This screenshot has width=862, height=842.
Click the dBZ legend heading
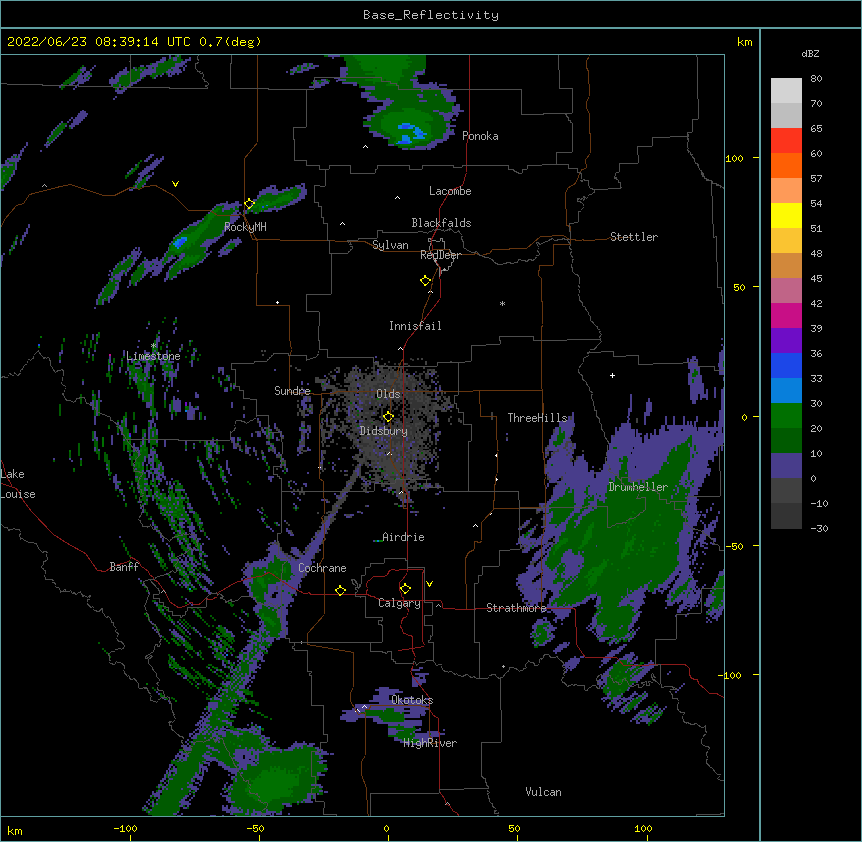coord(810,54)
